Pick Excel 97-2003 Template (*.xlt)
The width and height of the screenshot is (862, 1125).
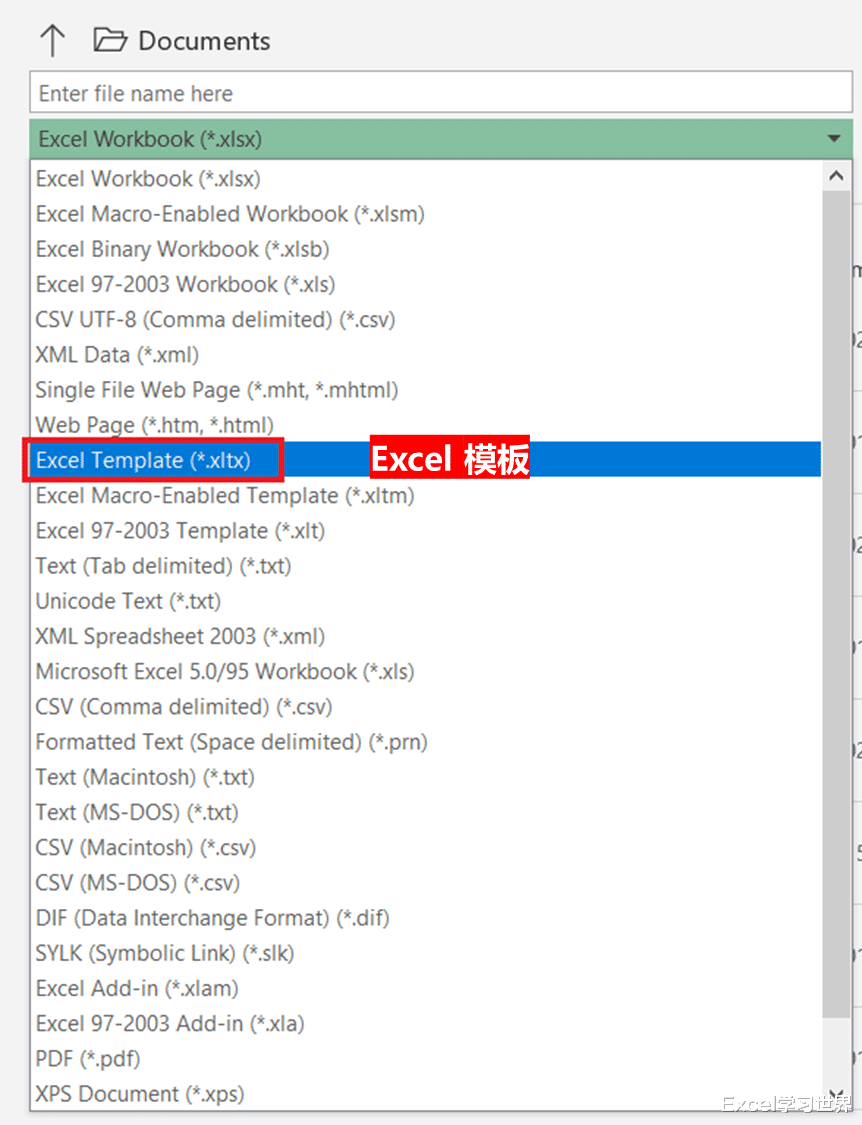[x=426, y=530]
